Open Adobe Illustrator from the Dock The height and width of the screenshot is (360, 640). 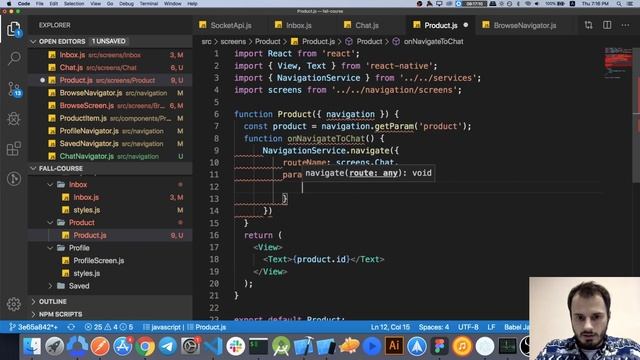[x=394, y=346]
